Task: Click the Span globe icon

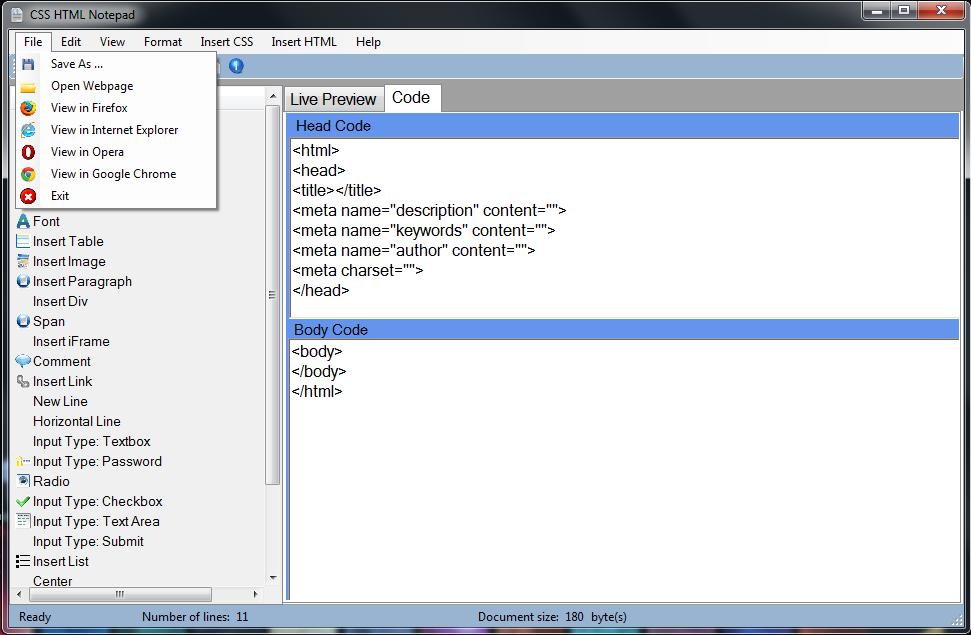Action: [x=23, y=321]
